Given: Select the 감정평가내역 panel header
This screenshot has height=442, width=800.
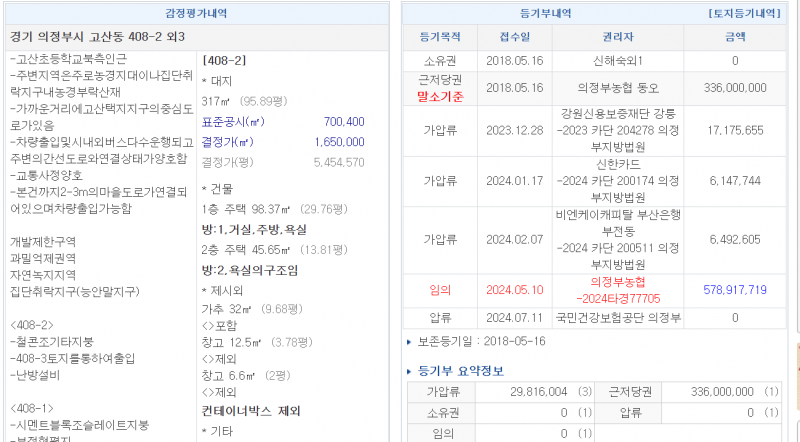Looking at the screenshot, I should click(195, 14).
